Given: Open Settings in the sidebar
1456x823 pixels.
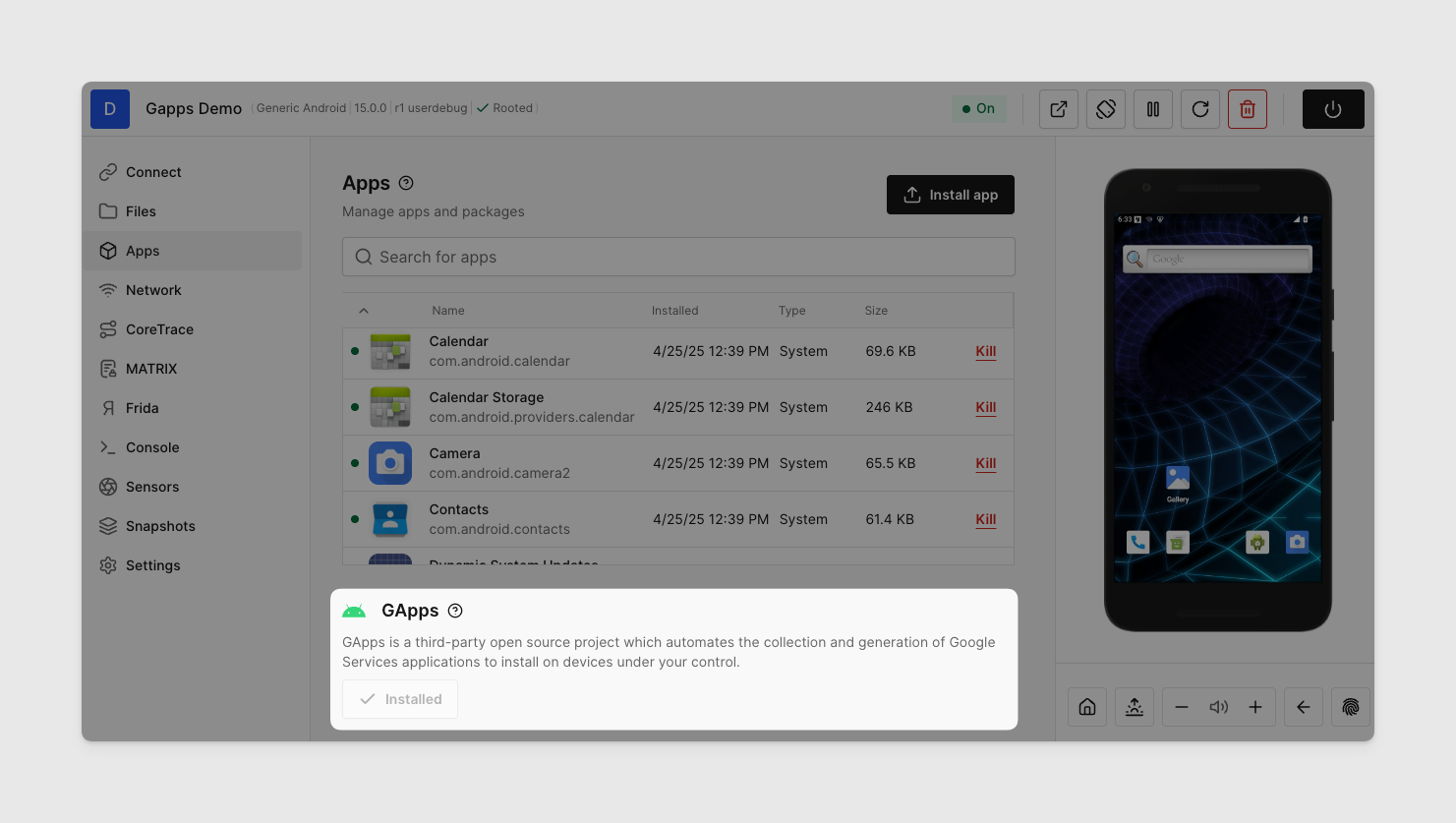Looking at the screenshot, I should click(192, 565).
